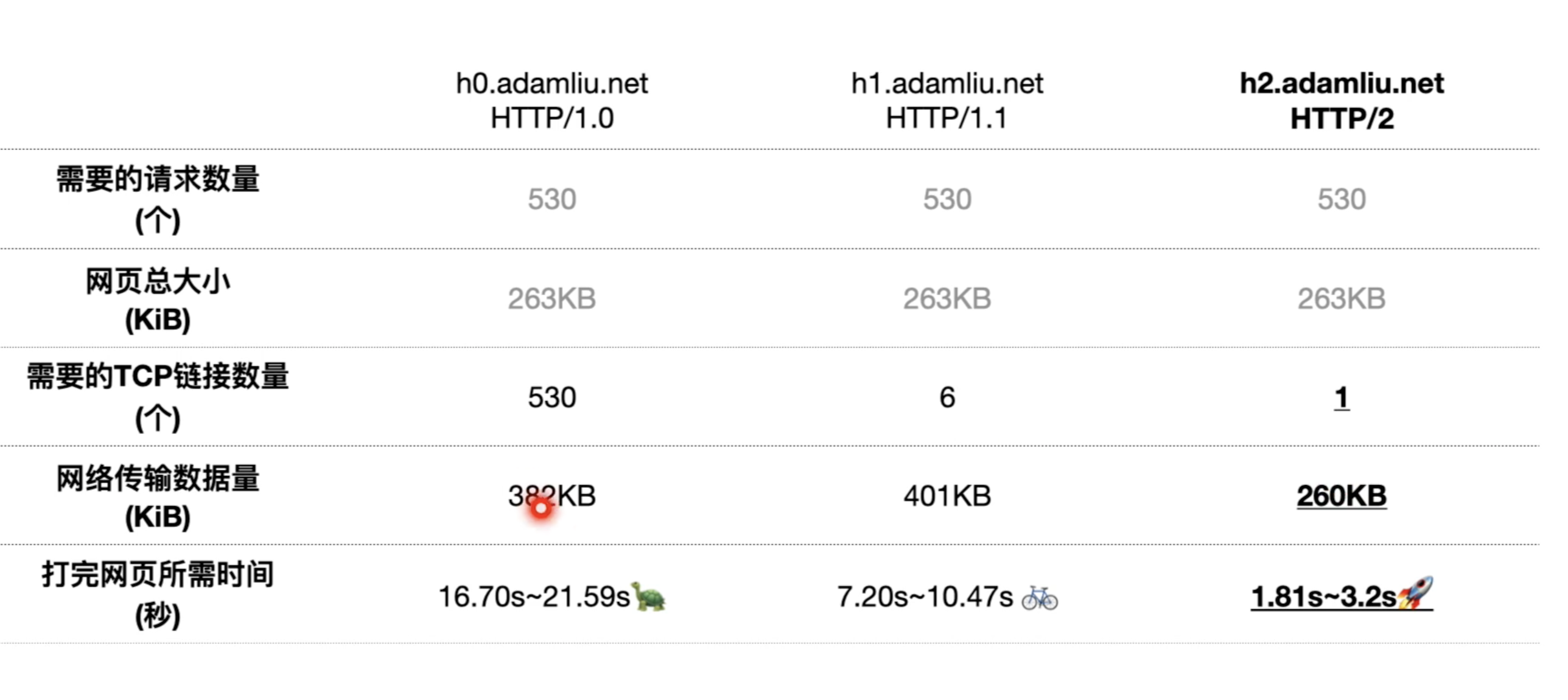Image resolution: width=1568 pixels, height=700 pixels.
Task: Click the underlined 1.81s~3.2s load time
Action: point(1323,597)
